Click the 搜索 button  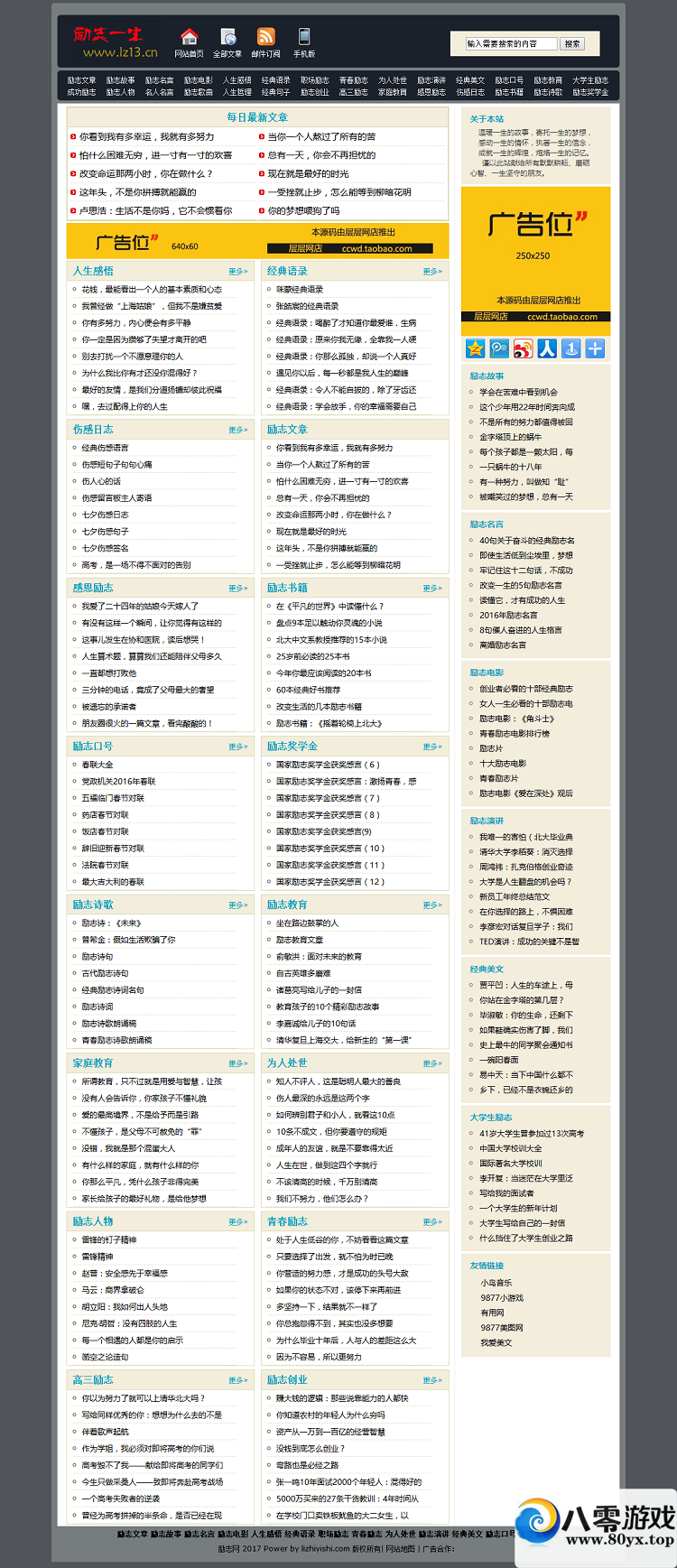click(572, 43)
